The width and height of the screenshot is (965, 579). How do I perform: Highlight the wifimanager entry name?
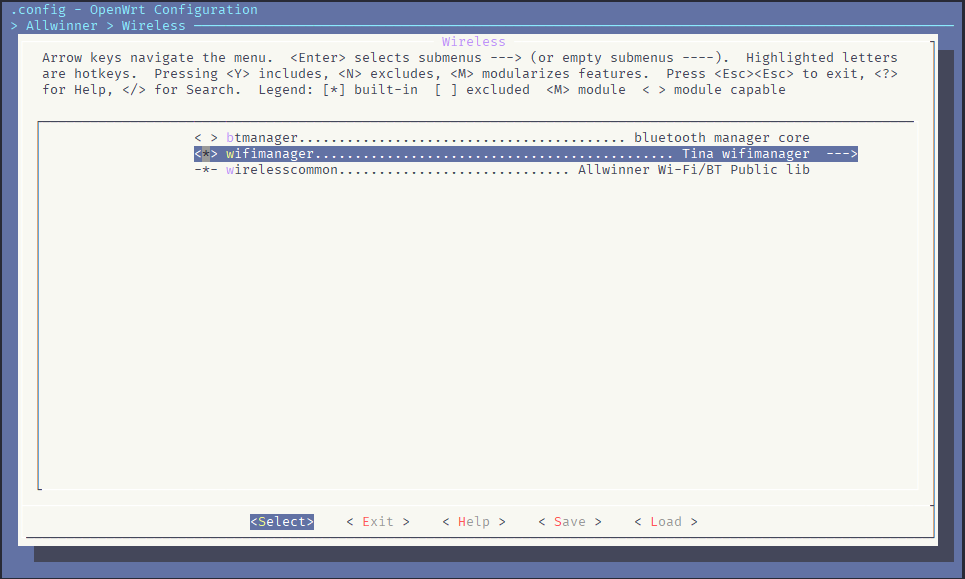coord(270,154)
